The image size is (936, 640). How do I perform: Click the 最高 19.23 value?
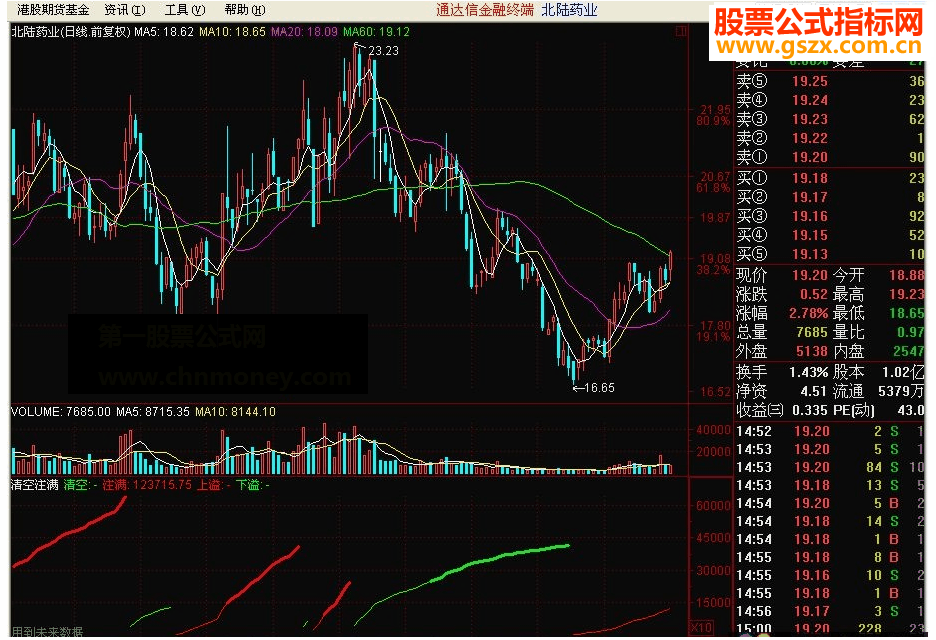coord(907,294)
